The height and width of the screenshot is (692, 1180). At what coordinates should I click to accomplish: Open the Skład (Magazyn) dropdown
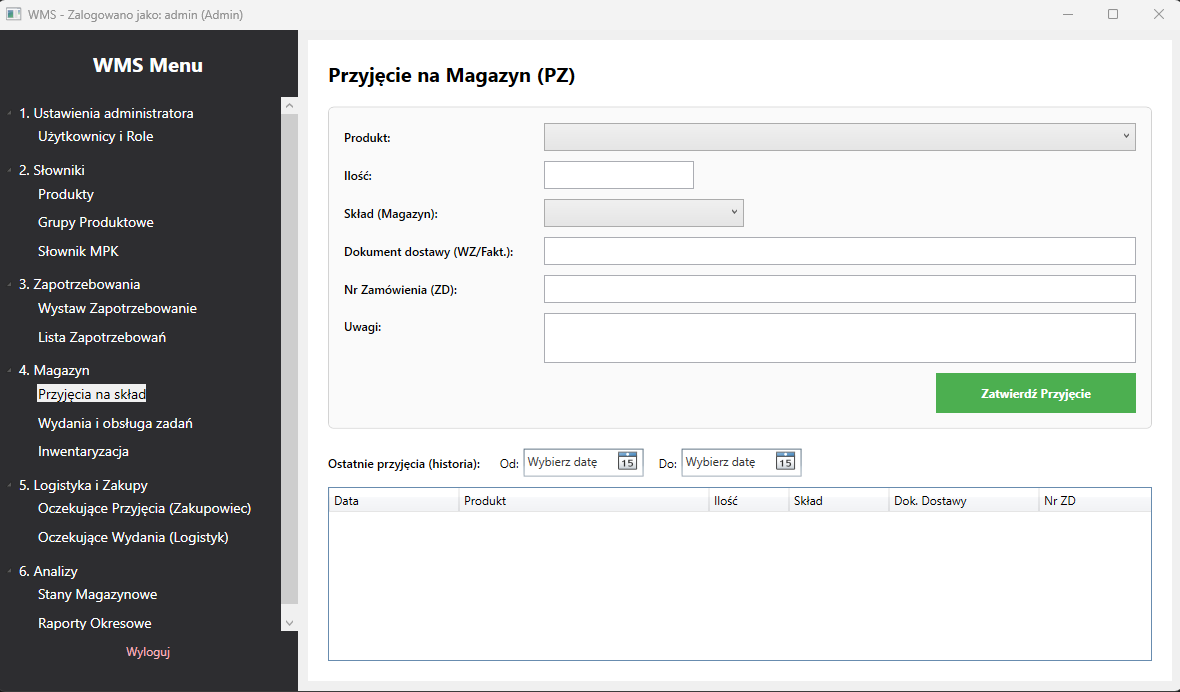point(643,213)
